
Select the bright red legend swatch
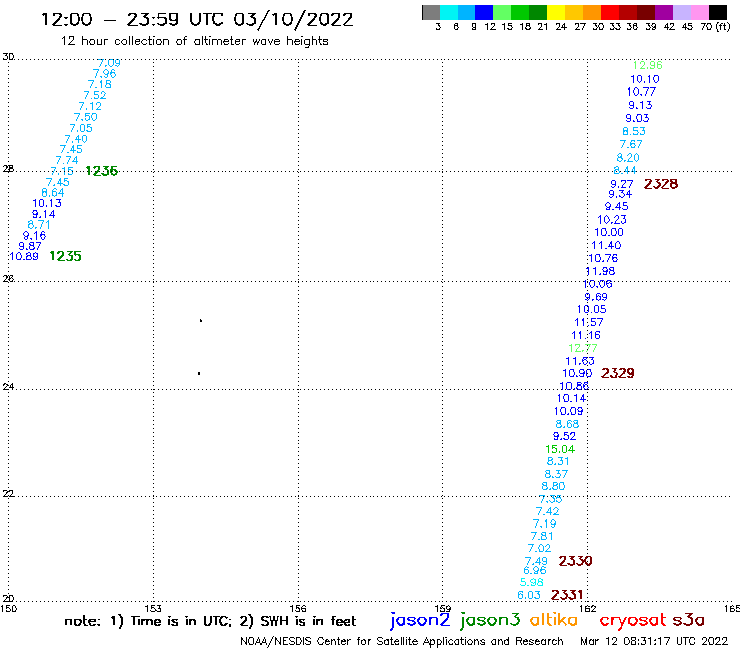tap(610, 12)
